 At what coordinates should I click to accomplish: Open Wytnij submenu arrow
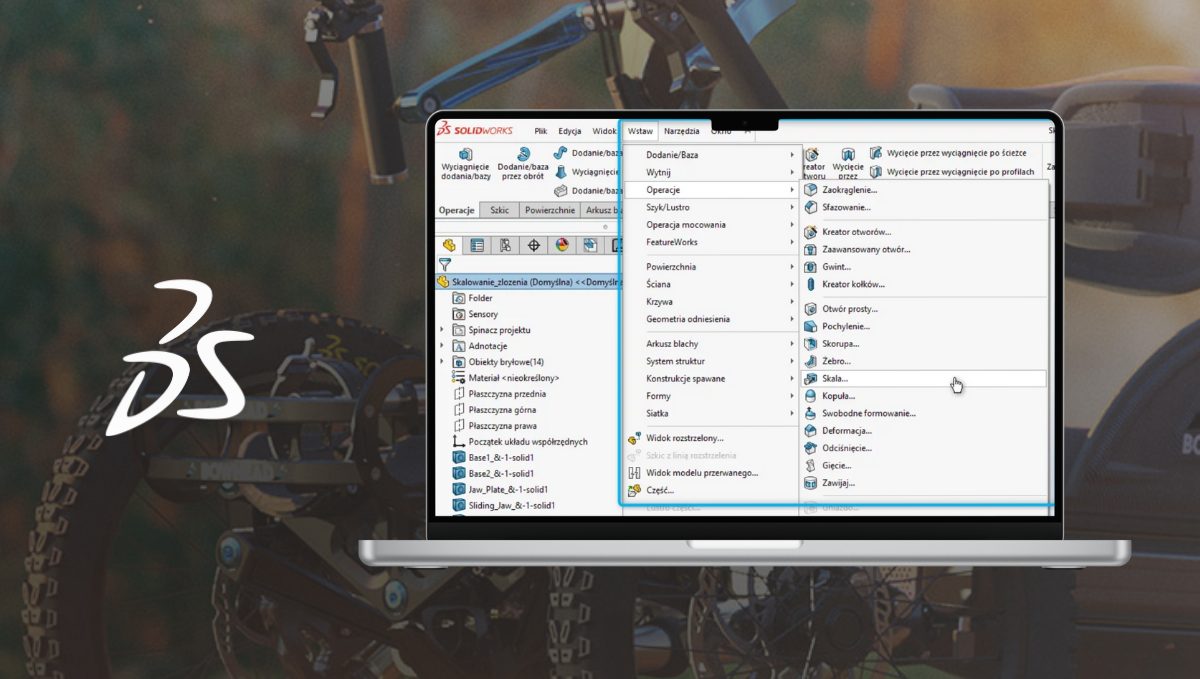tap(792, 172)
